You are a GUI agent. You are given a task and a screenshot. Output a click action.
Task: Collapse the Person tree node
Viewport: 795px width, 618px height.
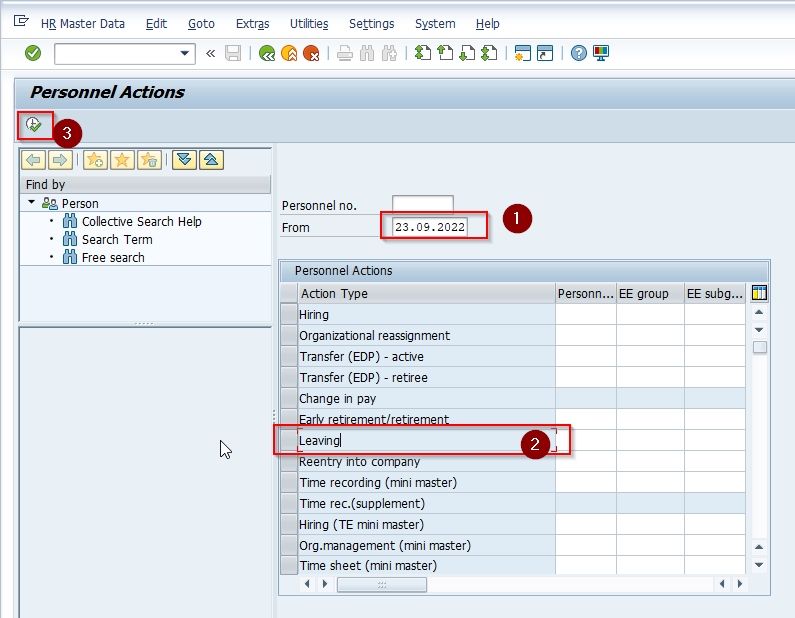pos(31,203)
